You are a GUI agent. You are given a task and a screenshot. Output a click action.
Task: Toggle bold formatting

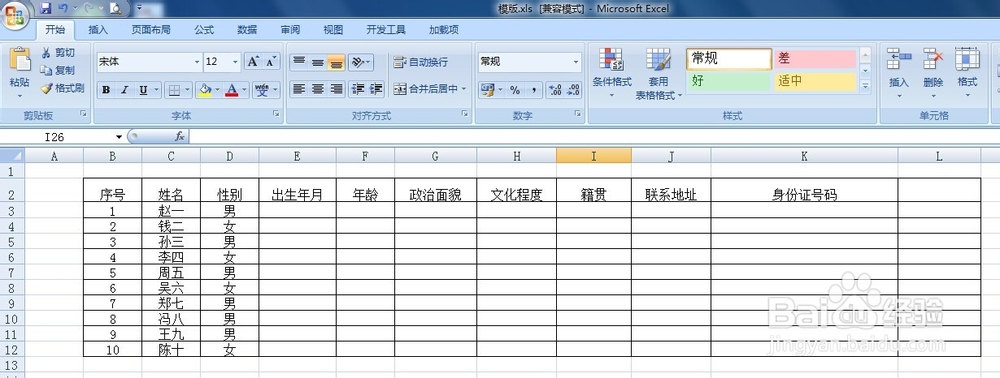[106, 90]
